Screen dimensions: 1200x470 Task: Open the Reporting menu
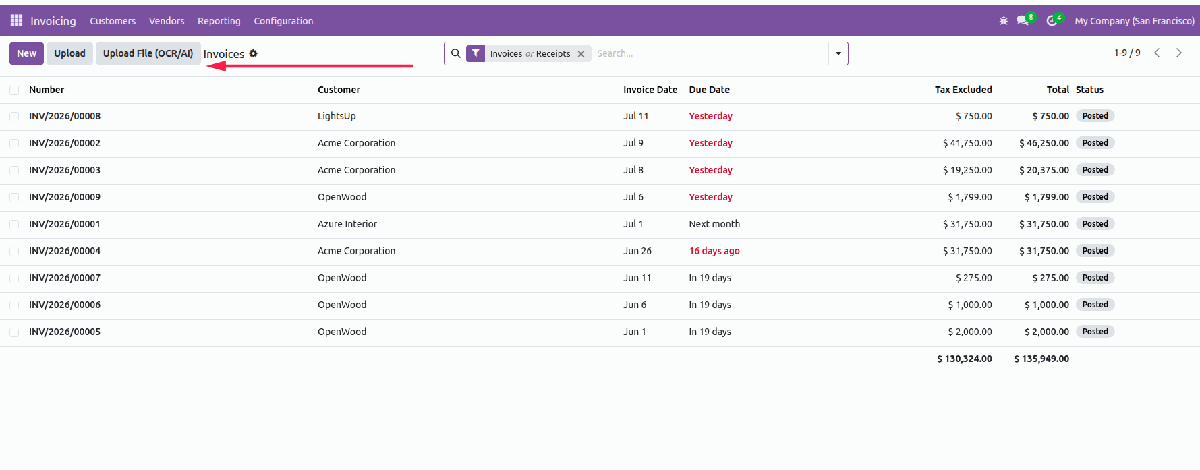(219, 20)
